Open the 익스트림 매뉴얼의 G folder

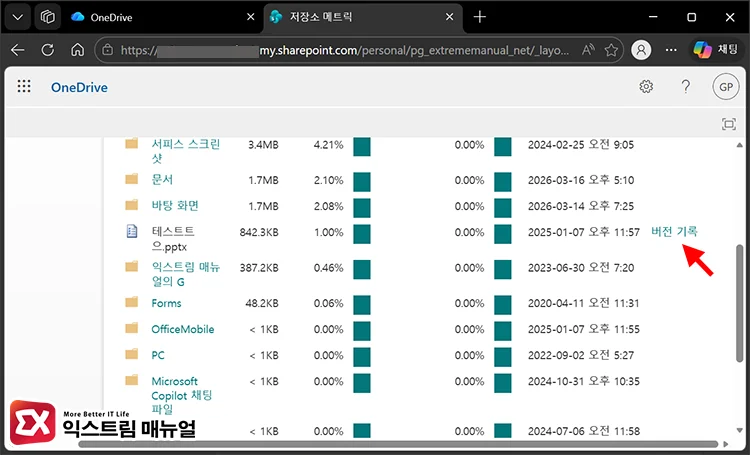(185, 274)
